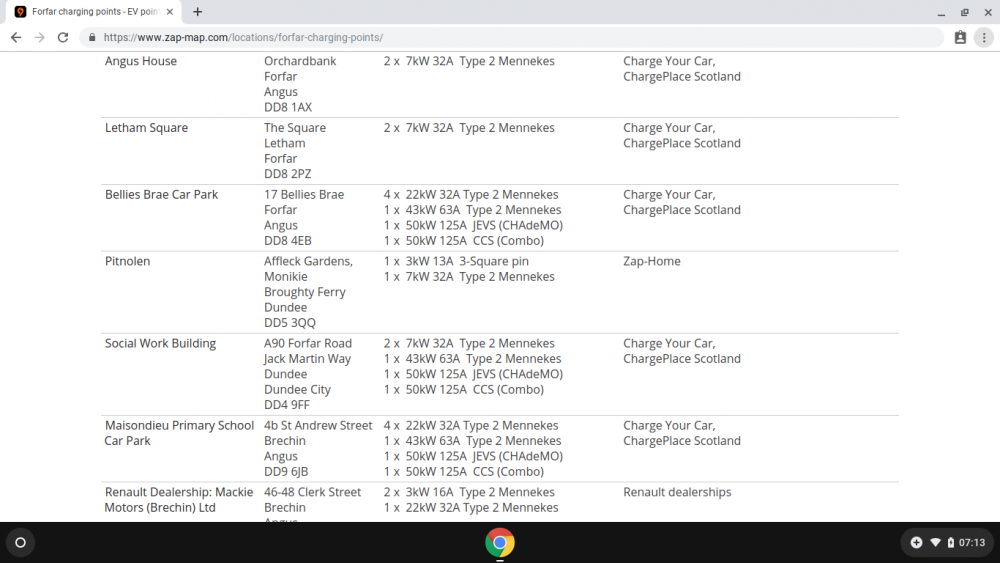Click postcode DD8 4EB
This screenshot has width=1000, height=563.
[x=288, y=241]
